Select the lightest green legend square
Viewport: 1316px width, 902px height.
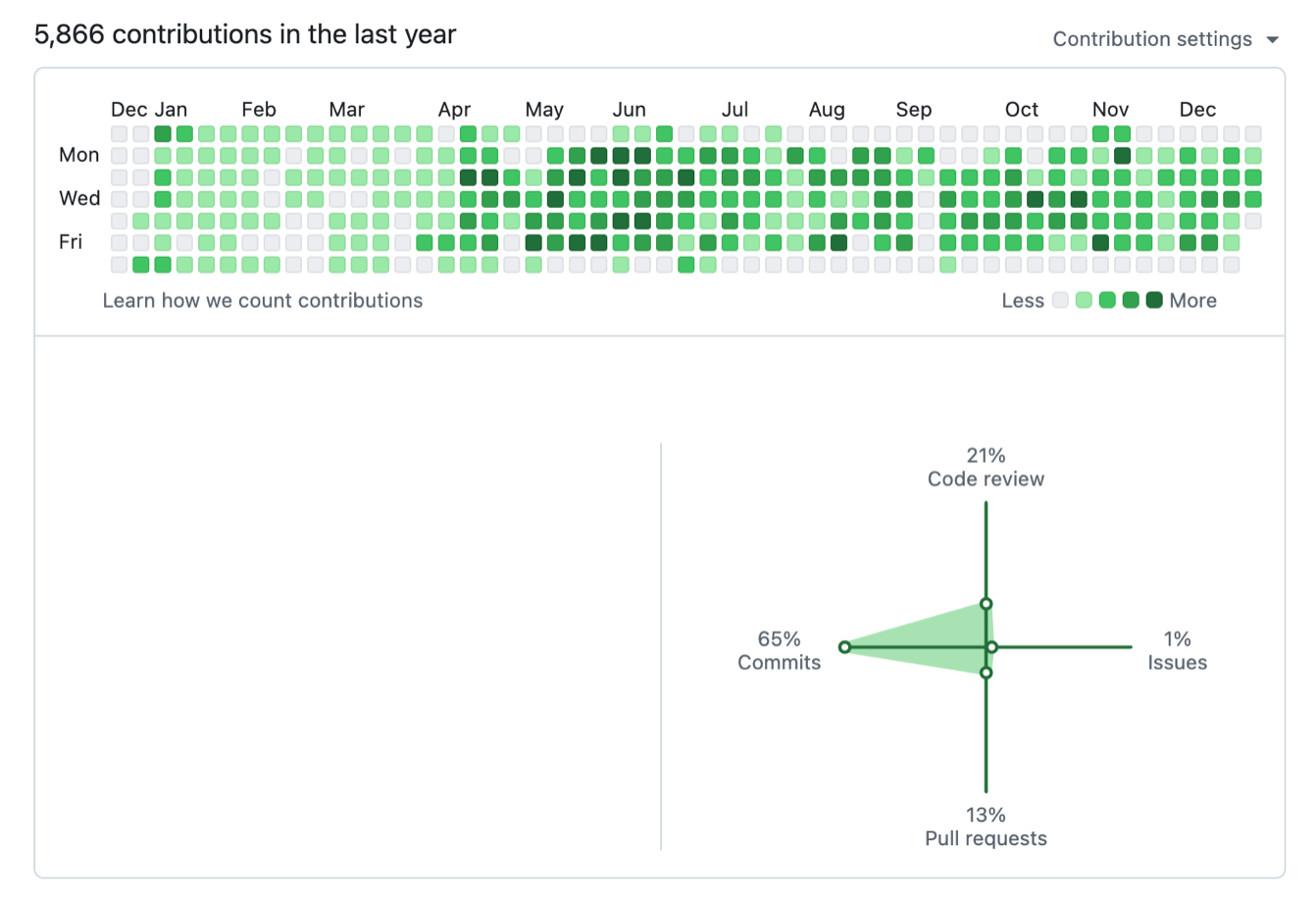point(1082,300)
